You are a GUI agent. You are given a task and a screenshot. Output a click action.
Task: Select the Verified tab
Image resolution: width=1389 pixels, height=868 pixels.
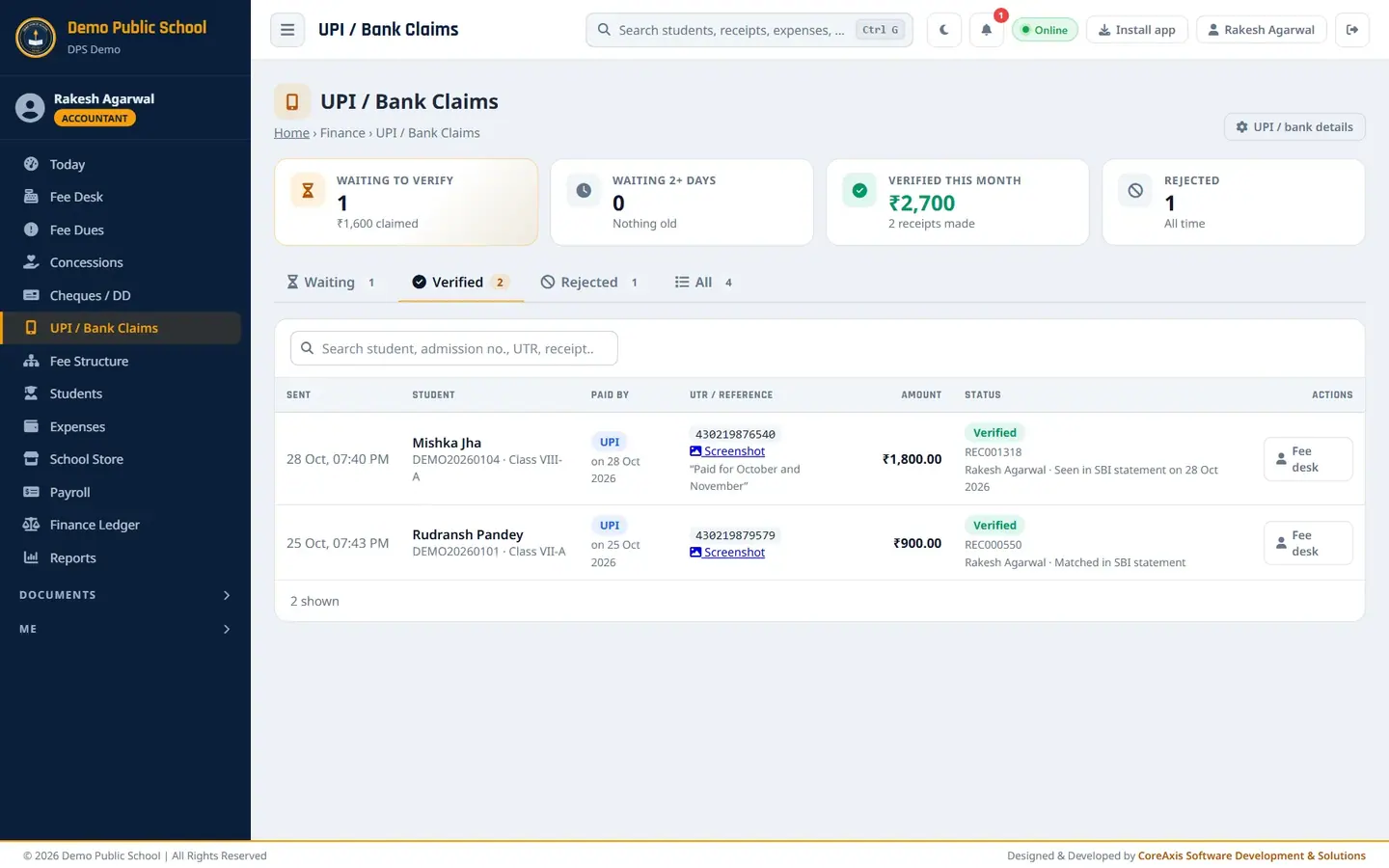(460, 283)
